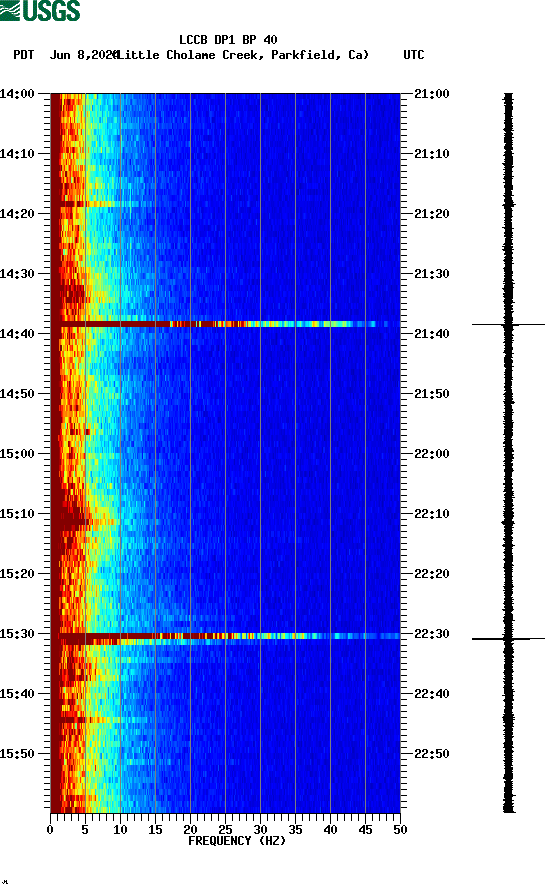Select the title text LCCB DP1 BP 40
Viewport: 552px width, 893px height.
[228, 40]
